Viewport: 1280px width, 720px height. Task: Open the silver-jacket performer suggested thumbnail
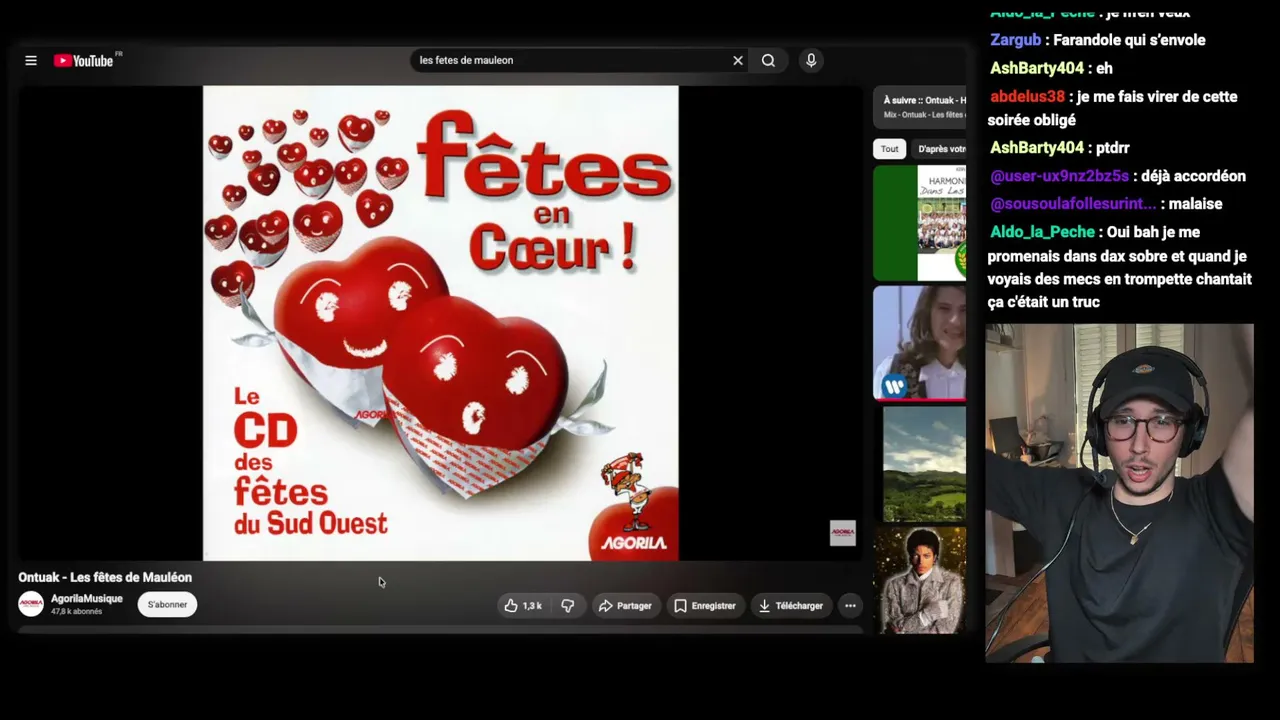click(920, 581)
